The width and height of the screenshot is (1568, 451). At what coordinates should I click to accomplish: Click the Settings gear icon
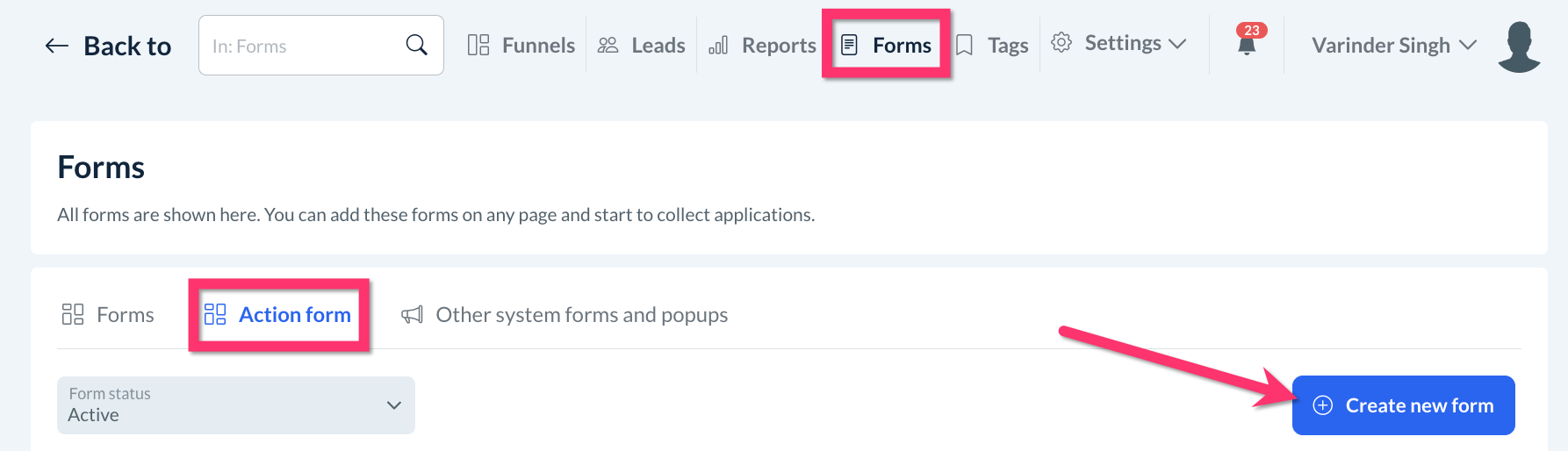pos(1061,42)
